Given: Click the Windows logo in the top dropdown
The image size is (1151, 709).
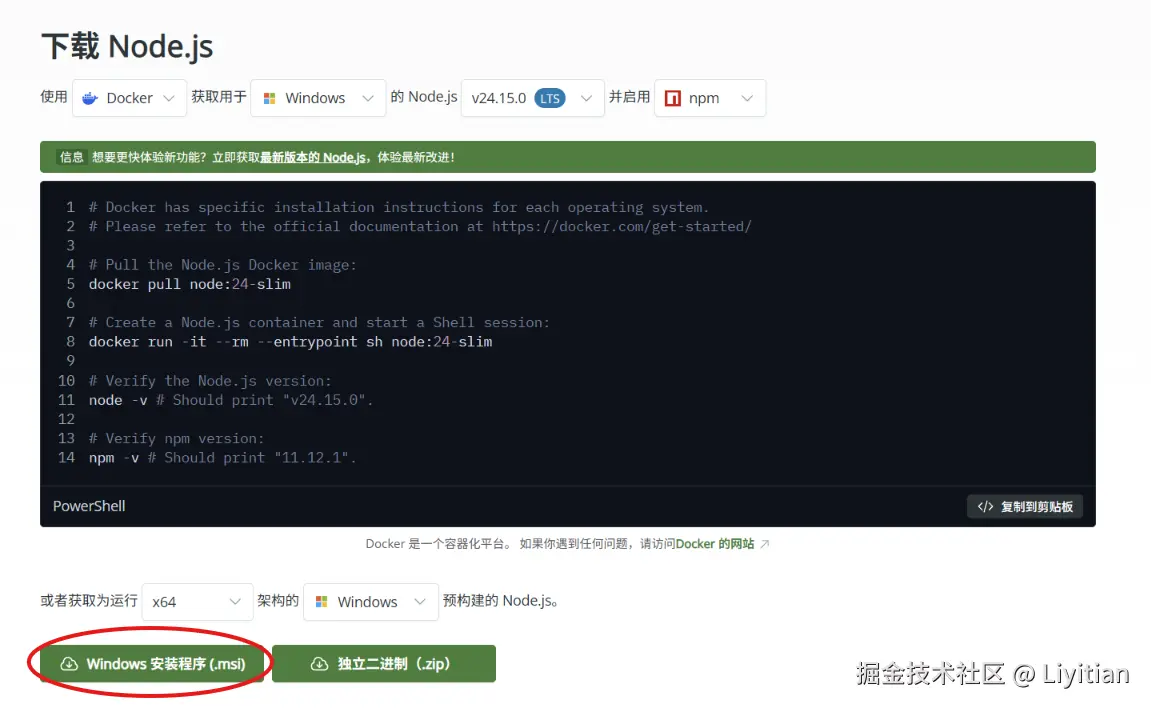Looking at the screenshot, I should (269, 98).
